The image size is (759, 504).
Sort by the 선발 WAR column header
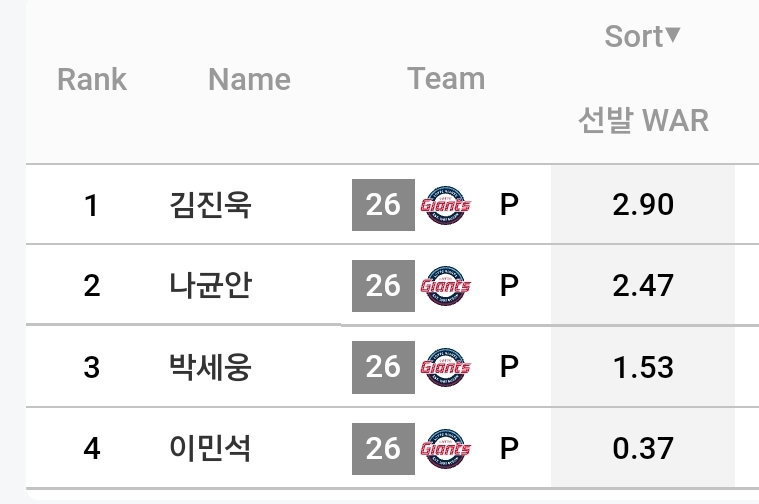click(643, 120)
